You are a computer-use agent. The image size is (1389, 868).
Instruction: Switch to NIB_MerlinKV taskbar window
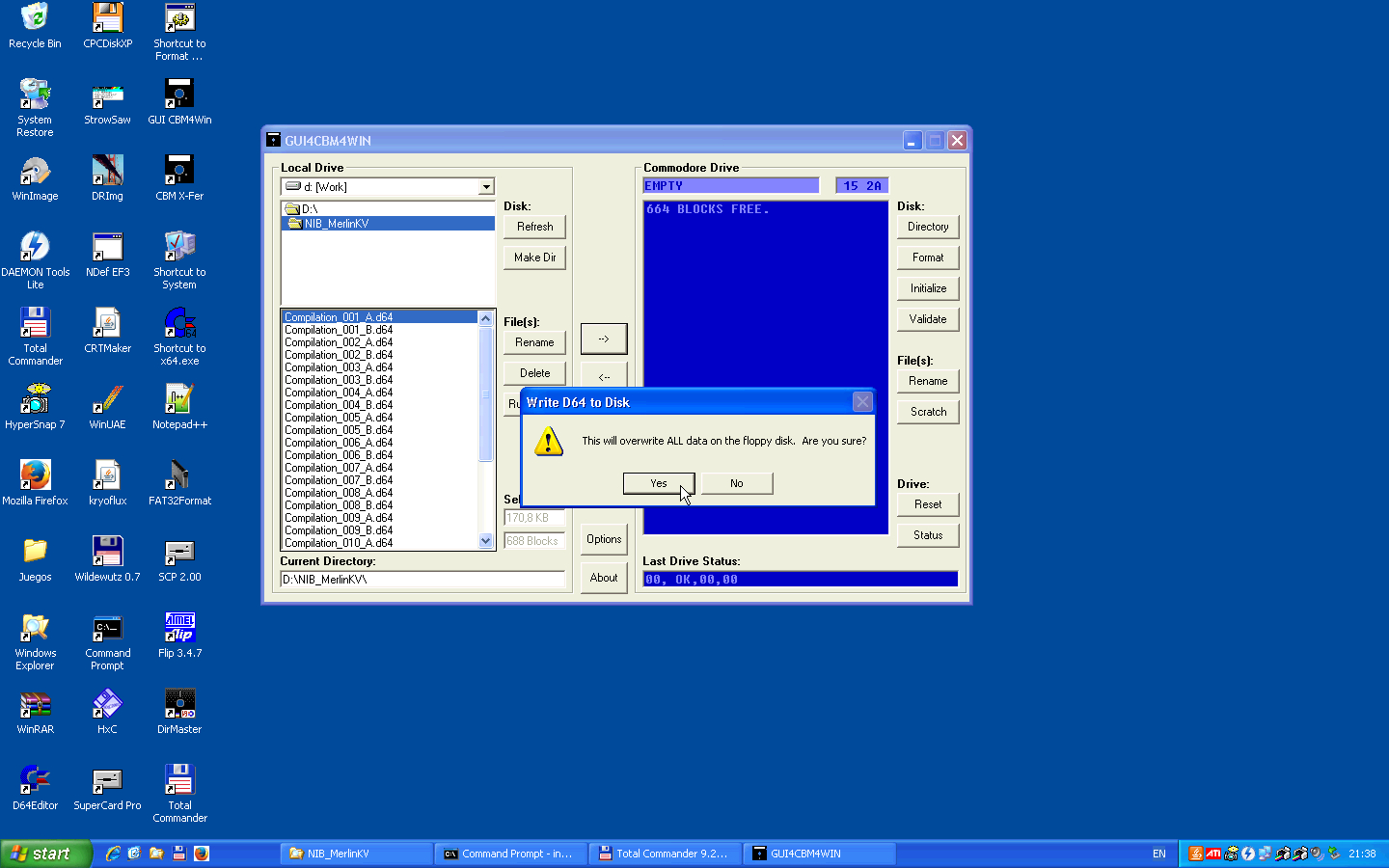pos(356,854)
